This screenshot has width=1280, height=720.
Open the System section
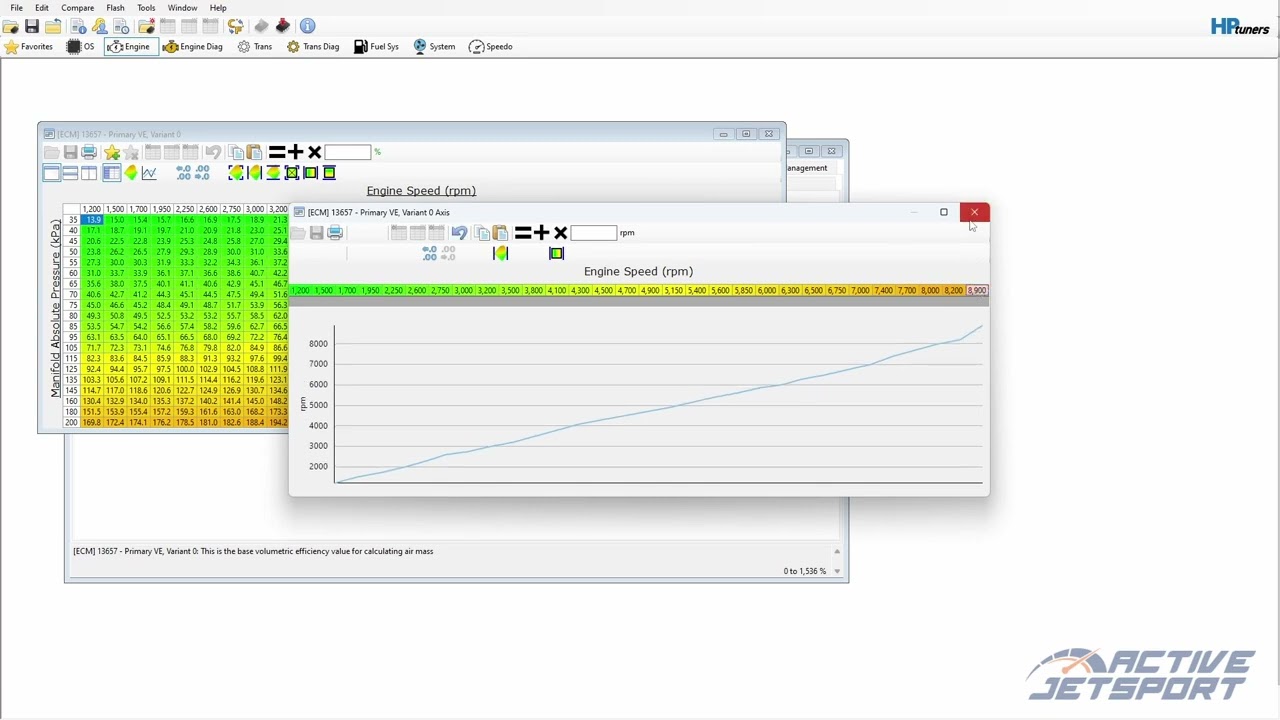coord(434,47)
